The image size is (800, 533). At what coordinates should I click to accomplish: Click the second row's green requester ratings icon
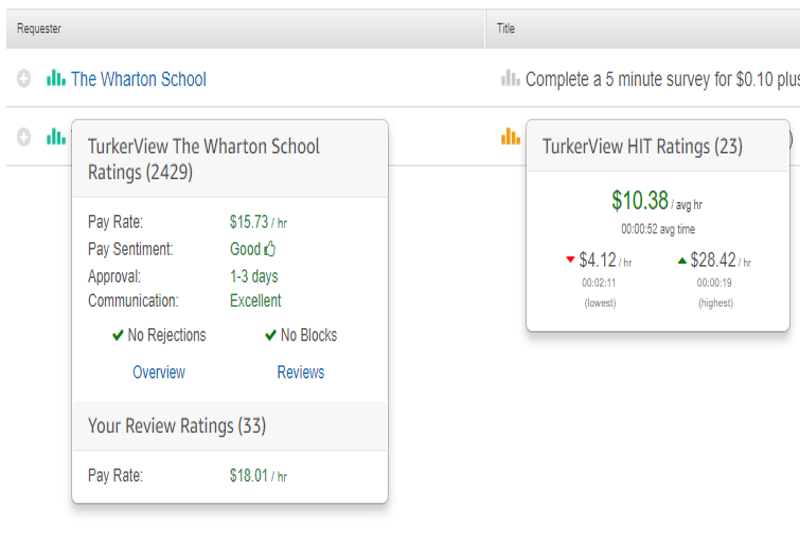click(x=56, y=137)
